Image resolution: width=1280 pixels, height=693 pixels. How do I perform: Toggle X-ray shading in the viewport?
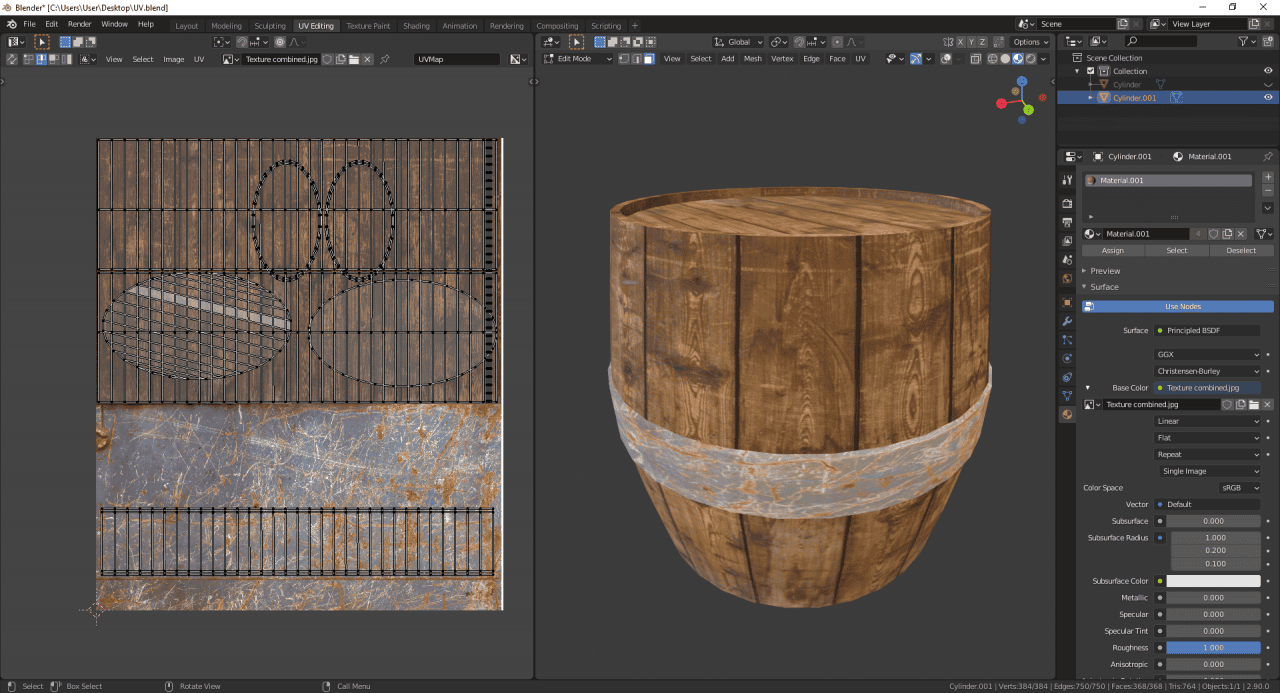(x=976, y=58)
